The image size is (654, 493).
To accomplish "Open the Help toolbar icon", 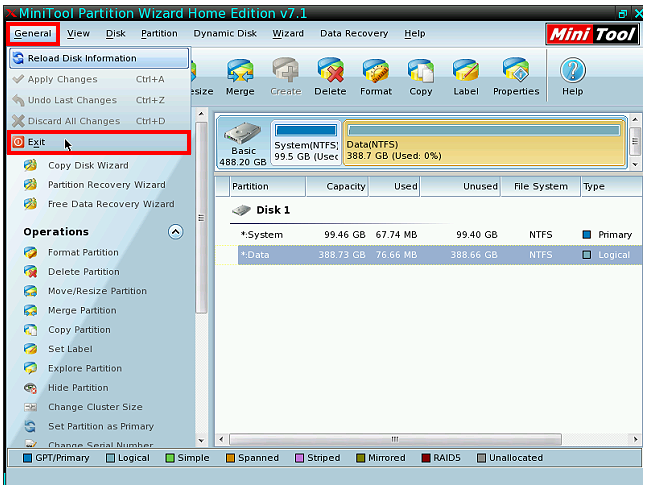I will tap(573, 70).
